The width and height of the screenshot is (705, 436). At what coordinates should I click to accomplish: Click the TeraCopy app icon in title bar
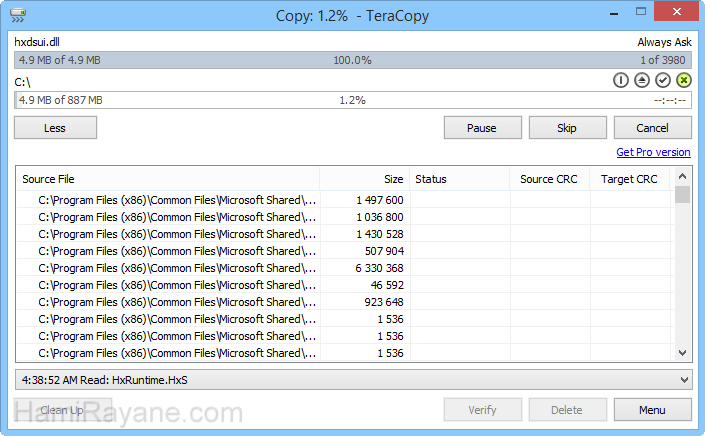click(x=18, y=15)
